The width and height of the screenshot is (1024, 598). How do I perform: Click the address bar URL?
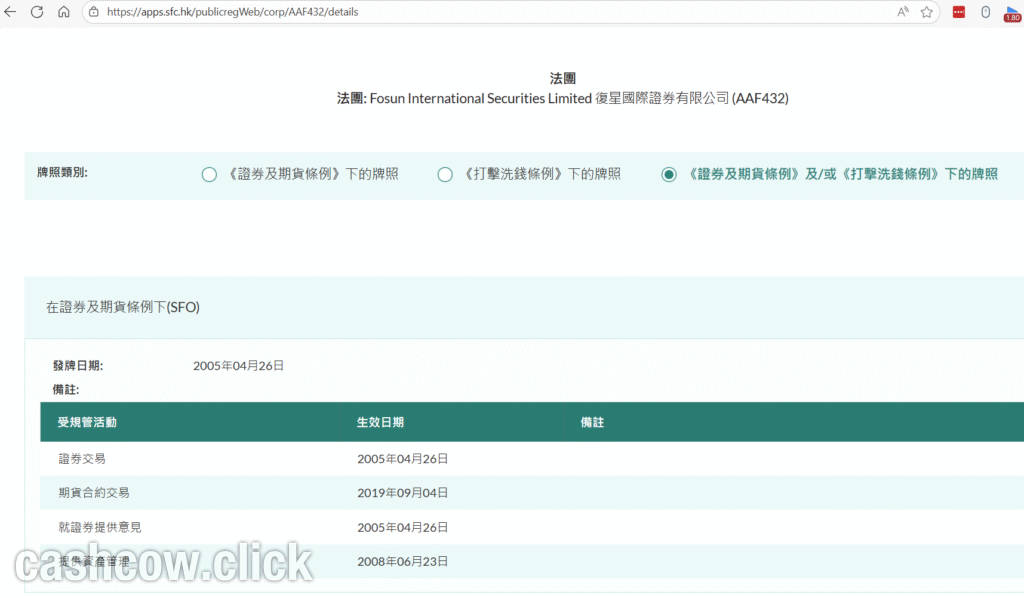pos(232,12)
